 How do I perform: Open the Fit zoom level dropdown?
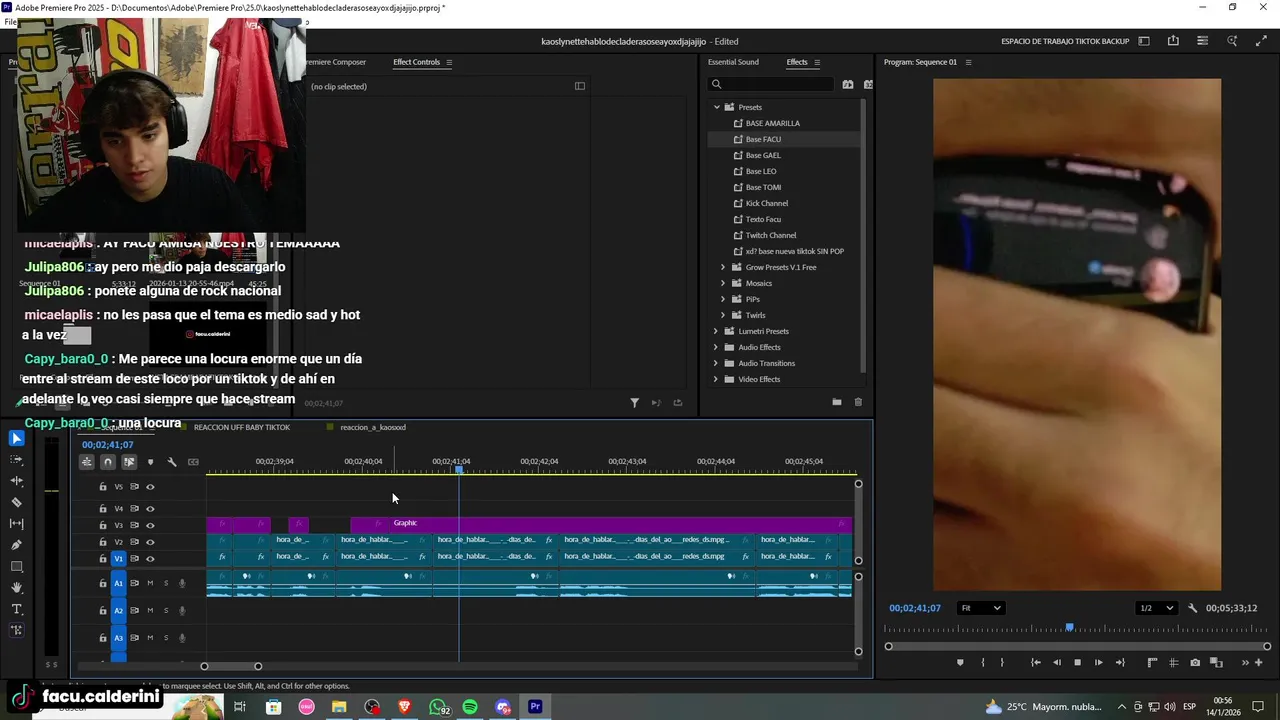980,608
